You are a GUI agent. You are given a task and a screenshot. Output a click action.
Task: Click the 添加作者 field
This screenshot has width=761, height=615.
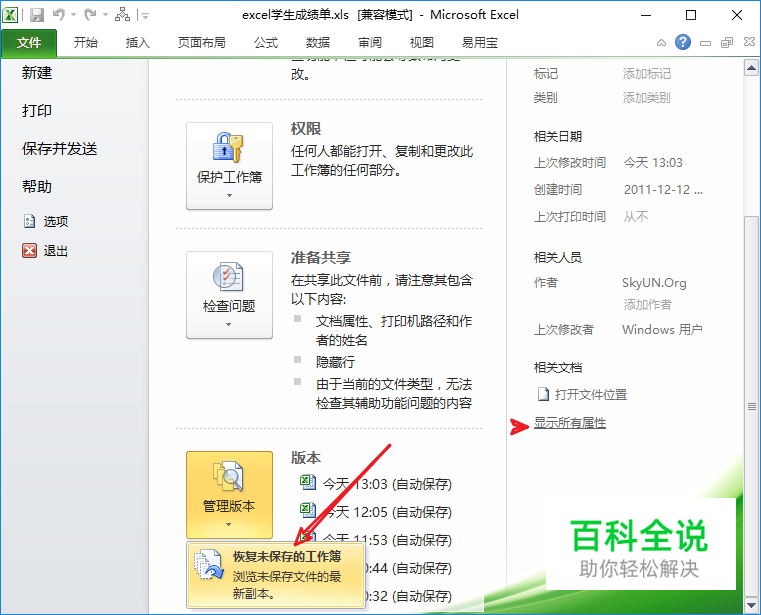click(x=647, y=305)
